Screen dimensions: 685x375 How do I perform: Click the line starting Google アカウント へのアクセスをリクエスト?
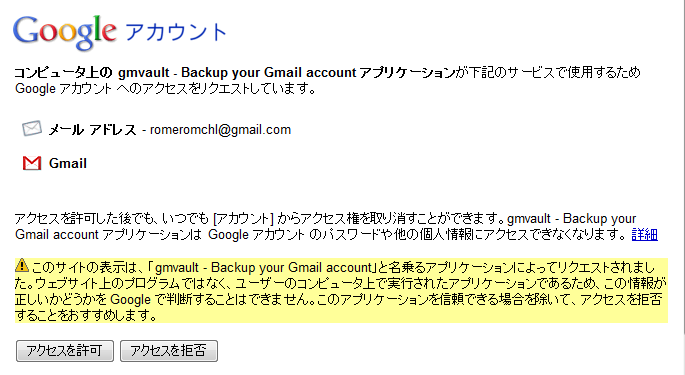point(166,89)
